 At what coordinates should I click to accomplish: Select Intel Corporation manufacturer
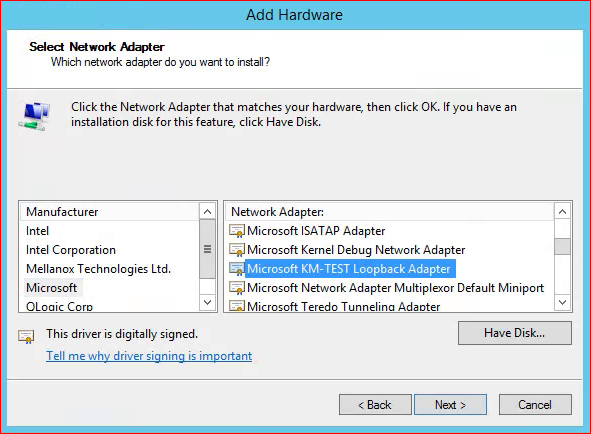pyautogui.click(x=71, y=250)
